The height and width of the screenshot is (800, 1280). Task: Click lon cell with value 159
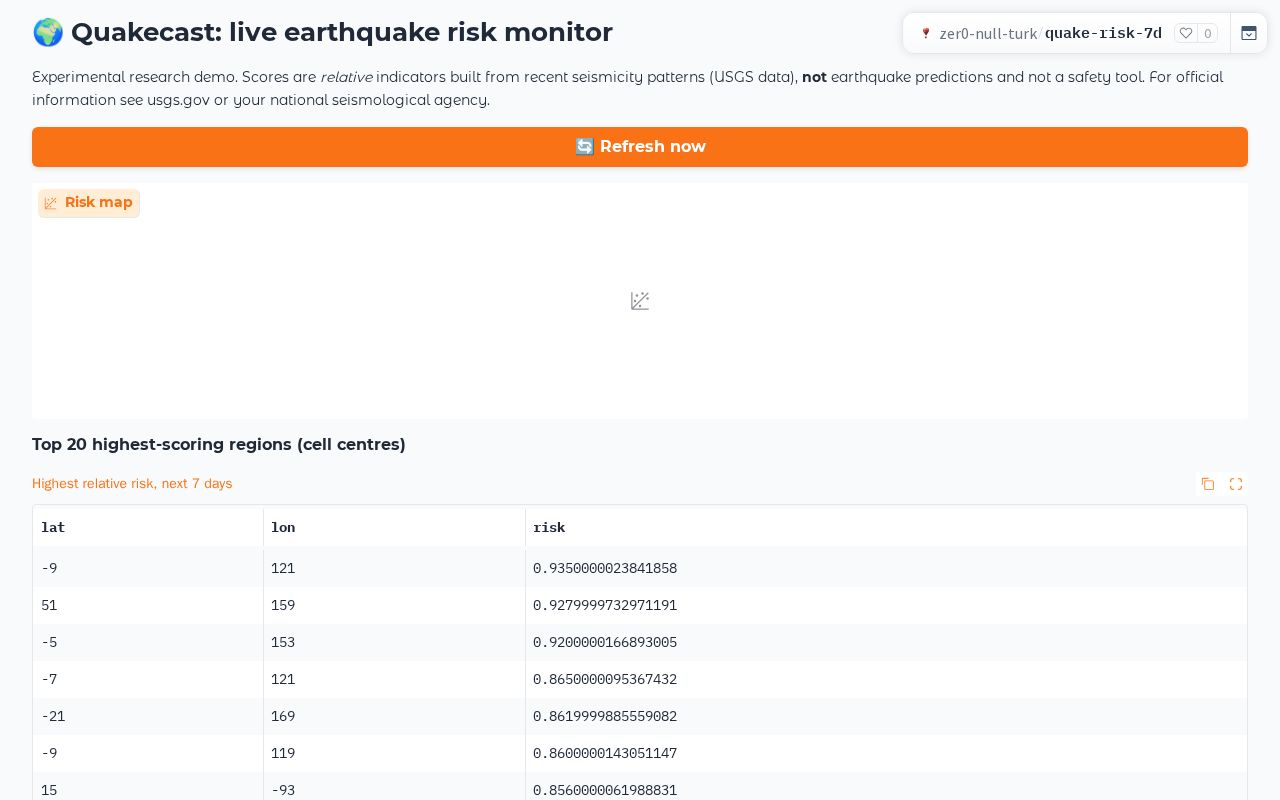[x=394, y=605]
